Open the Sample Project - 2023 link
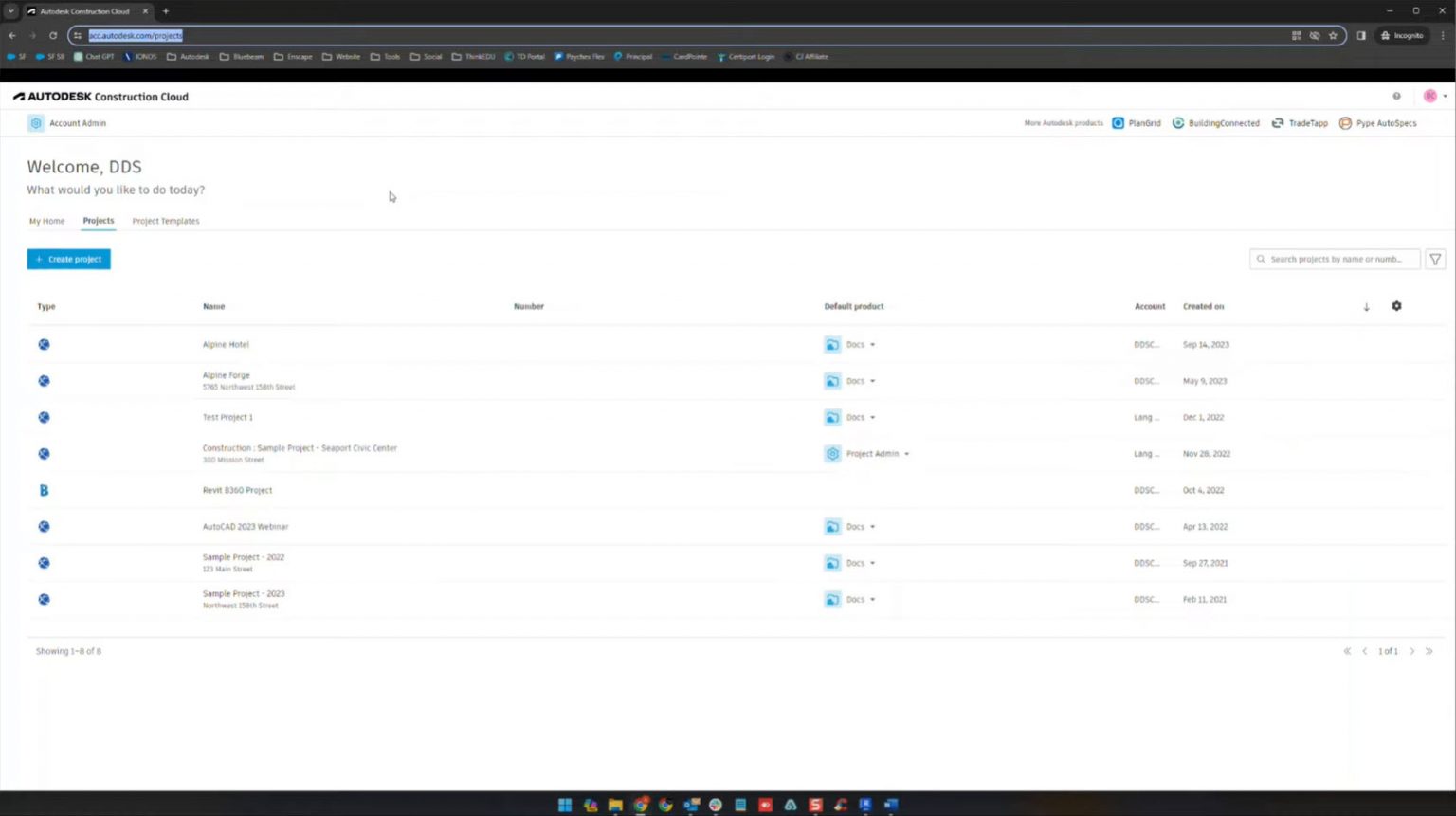The image size is (1456, 816). coord(244,593)
